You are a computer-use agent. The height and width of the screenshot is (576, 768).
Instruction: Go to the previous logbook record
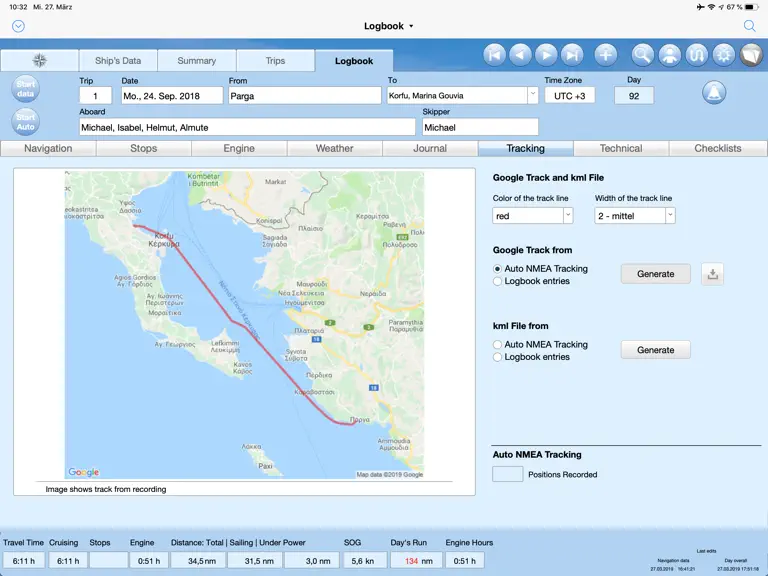(x=520, y=55)
